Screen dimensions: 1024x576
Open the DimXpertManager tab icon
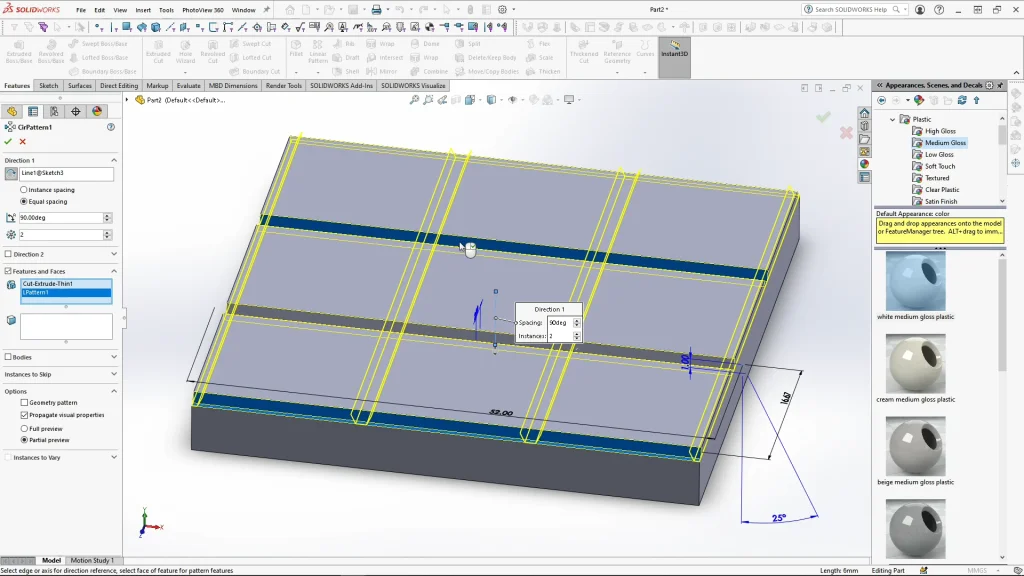[x=76, y=112]
